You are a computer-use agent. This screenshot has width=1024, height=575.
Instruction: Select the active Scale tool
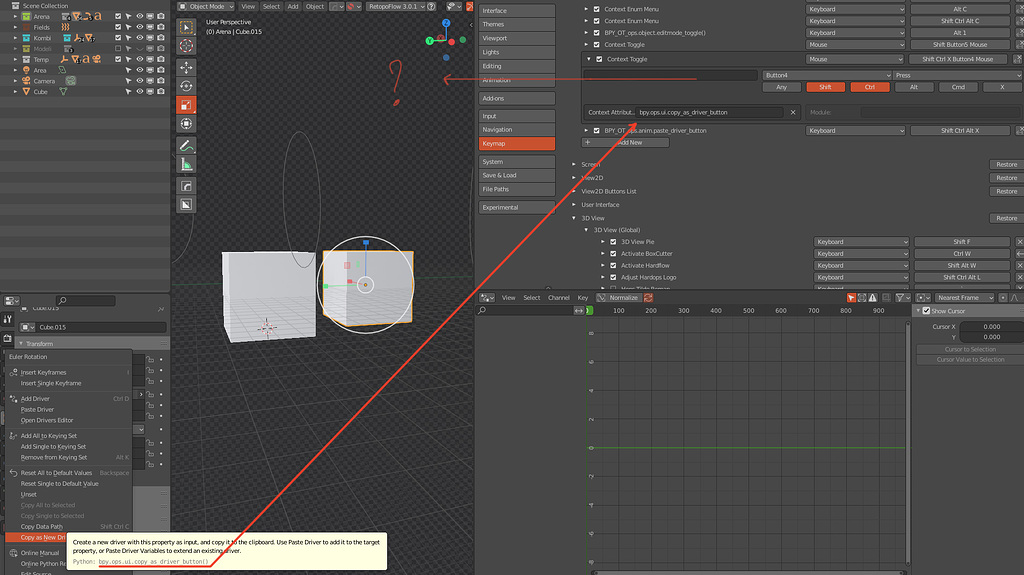pyautogui.click(x=187, y=105)
